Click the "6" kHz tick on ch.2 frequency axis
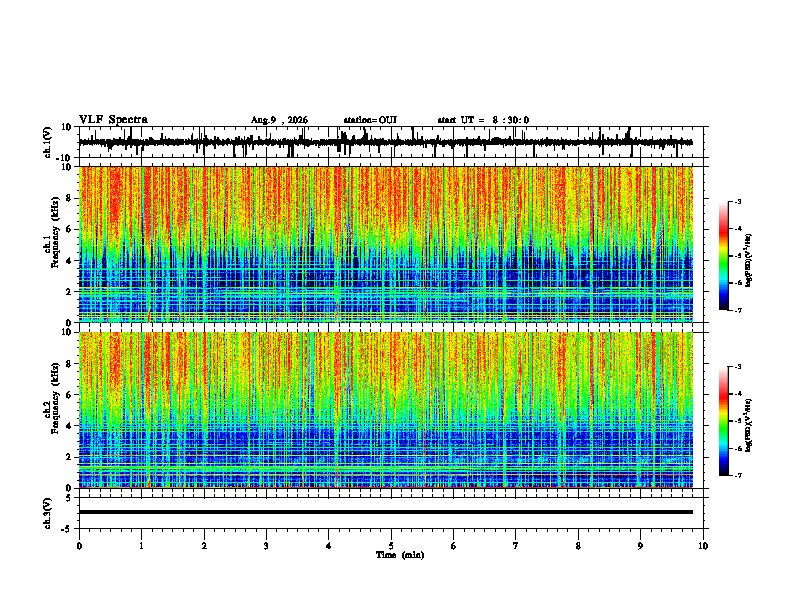This screenshot has height=612, width=792. 69,395
